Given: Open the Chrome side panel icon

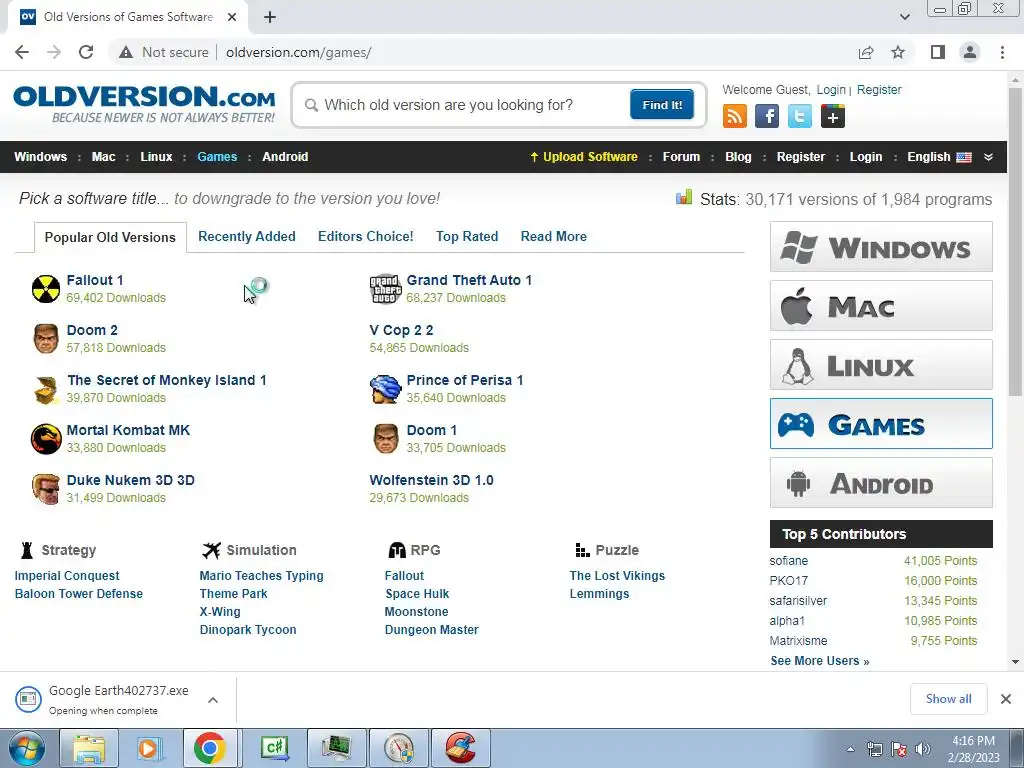Looking at the screenshot, I should coord(938,52).
